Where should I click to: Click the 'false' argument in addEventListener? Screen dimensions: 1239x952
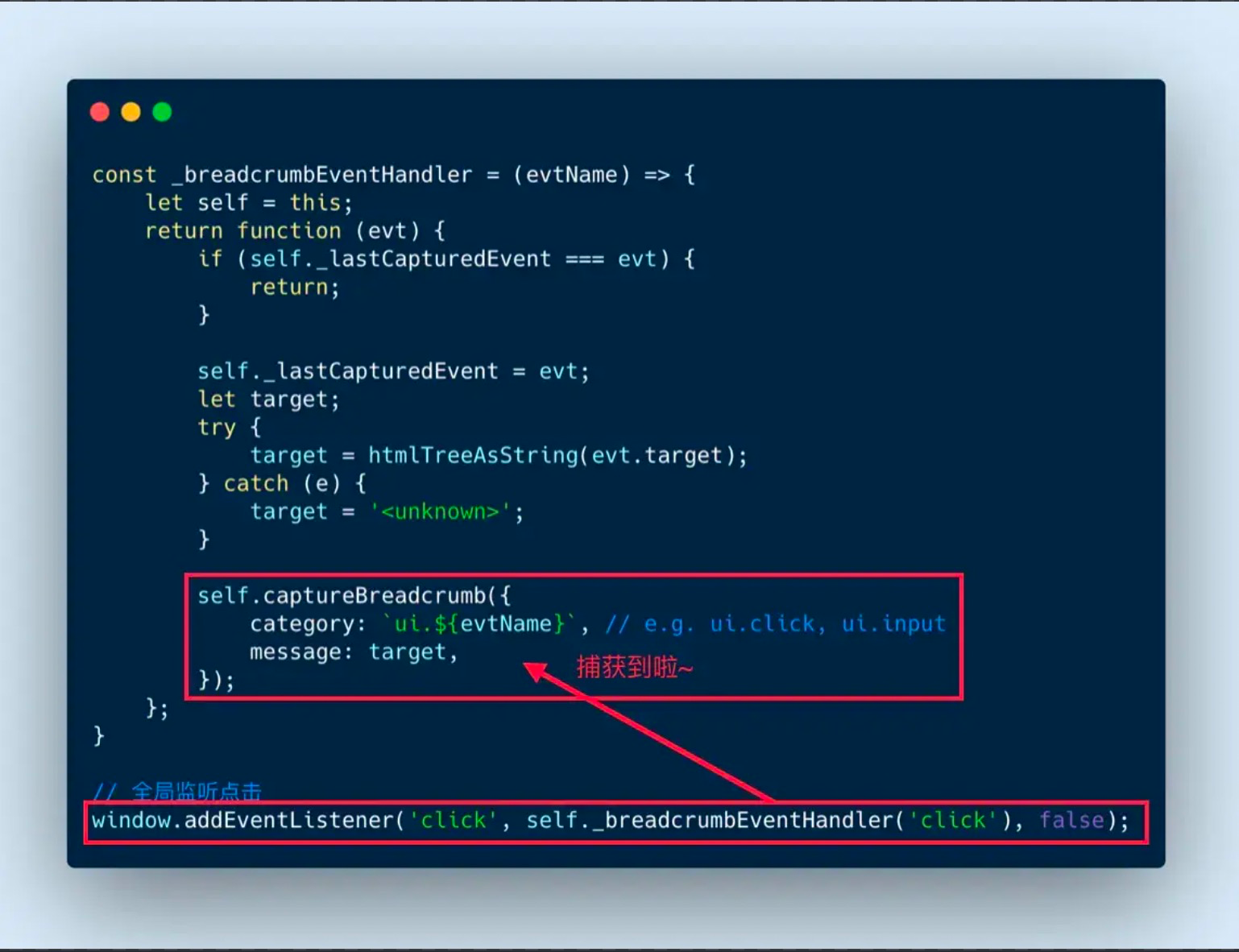click(1071, 821)
